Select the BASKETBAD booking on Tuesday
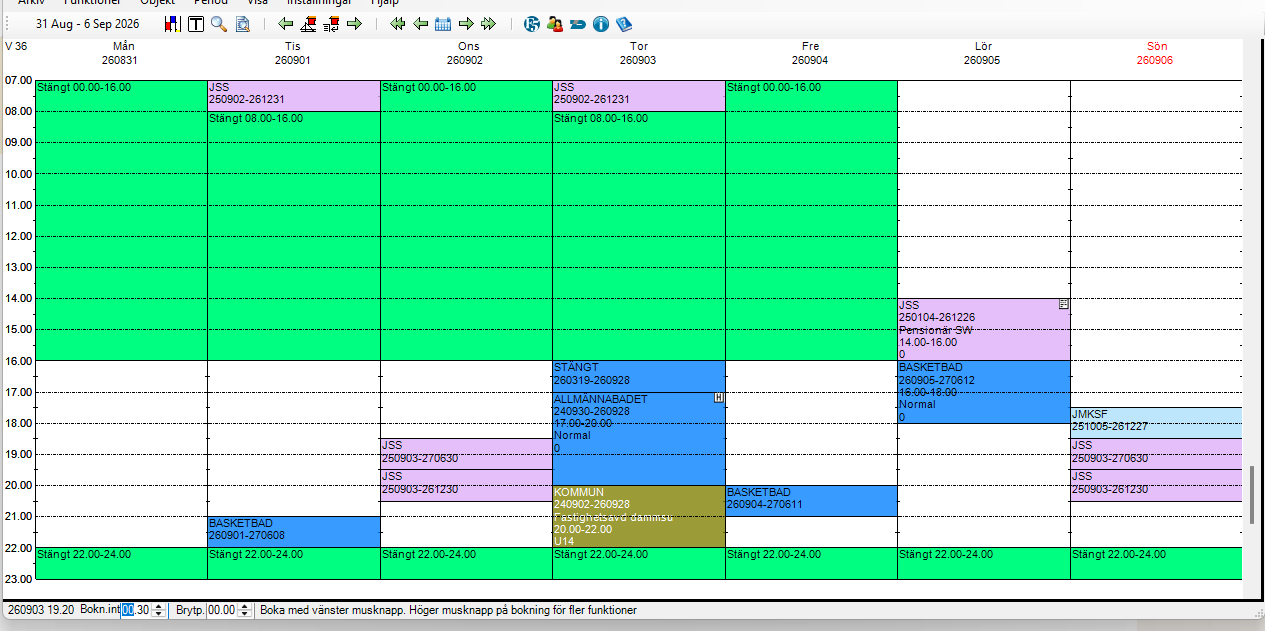This screenshot has width=1265, height=631. 293,531
